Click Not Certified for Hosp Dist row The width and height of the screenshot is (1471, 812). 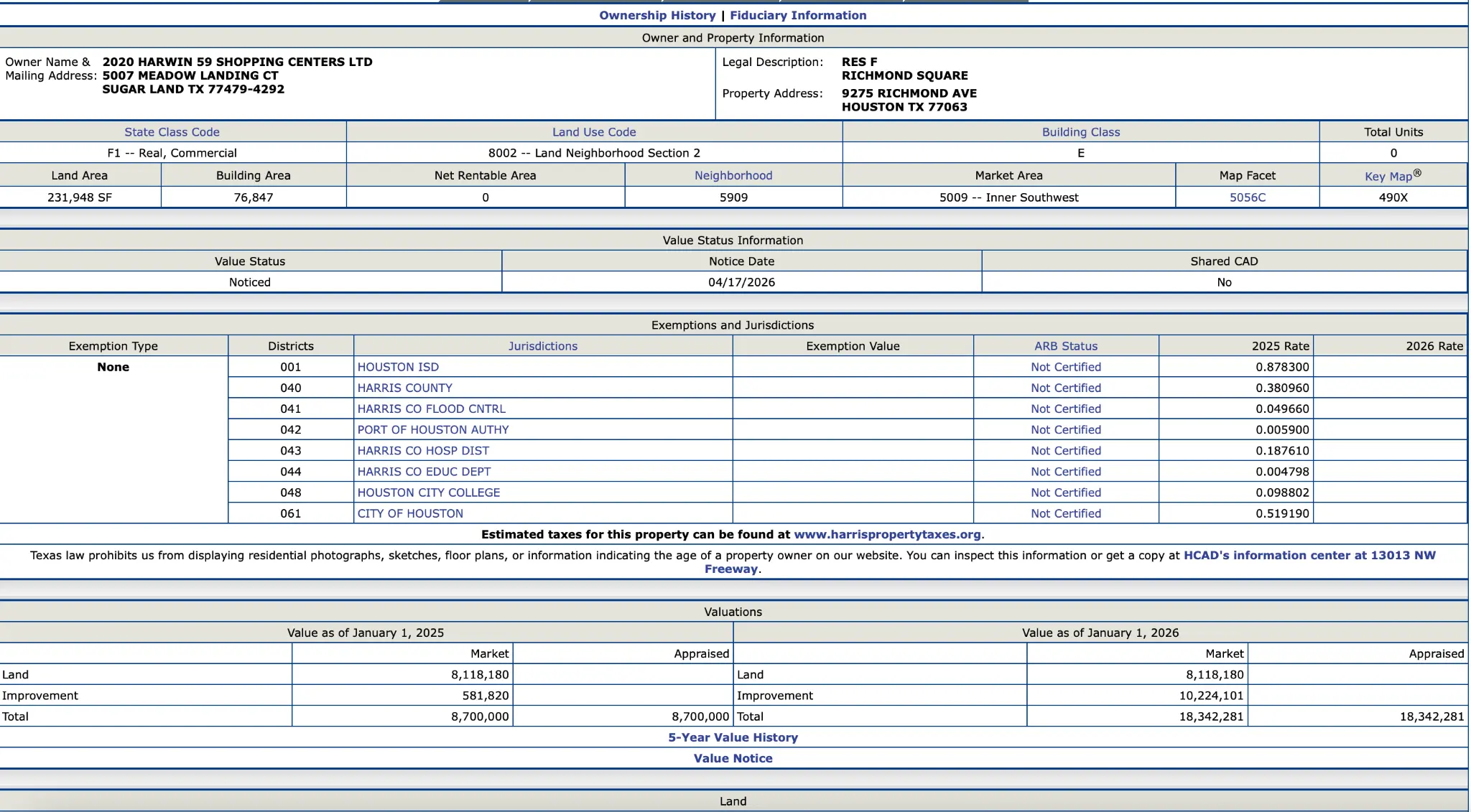pos(1066,451)
